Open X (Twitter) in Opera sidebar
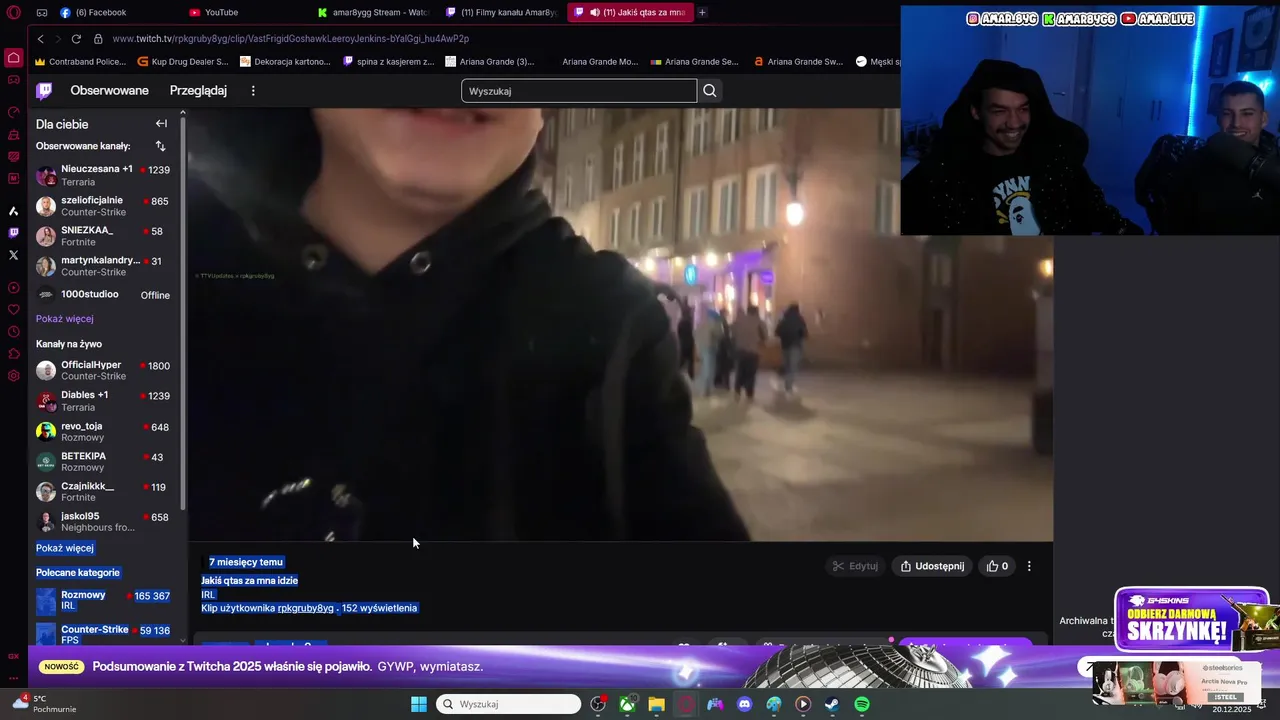Screen dimensions: 1280x720 click(13, 255)
